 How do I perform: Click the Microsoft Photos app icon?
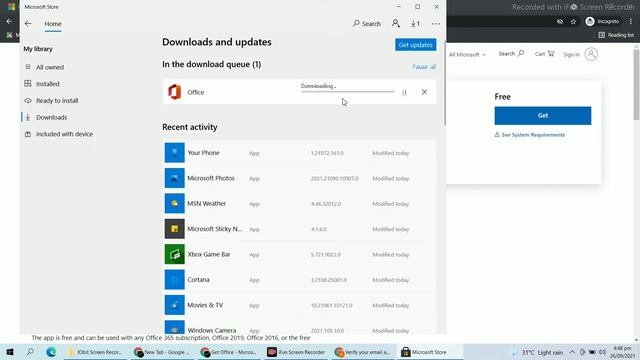pos(175,178)
